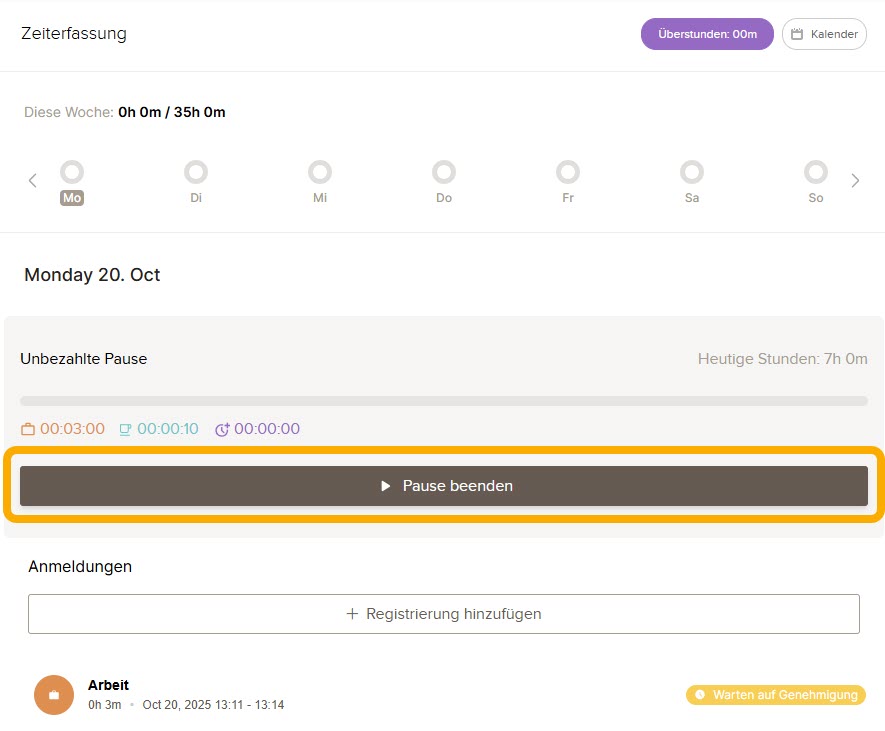Open the Kalender view

[824, 34]
